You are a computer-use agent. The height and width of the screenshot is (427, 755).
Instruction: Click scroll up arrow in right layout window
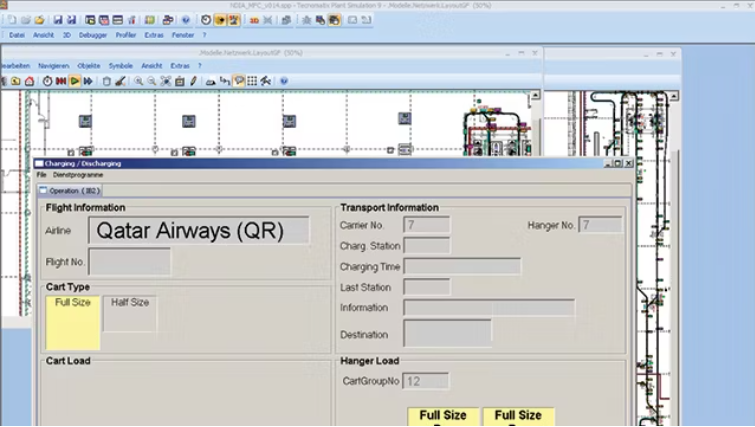click(674, 96)
